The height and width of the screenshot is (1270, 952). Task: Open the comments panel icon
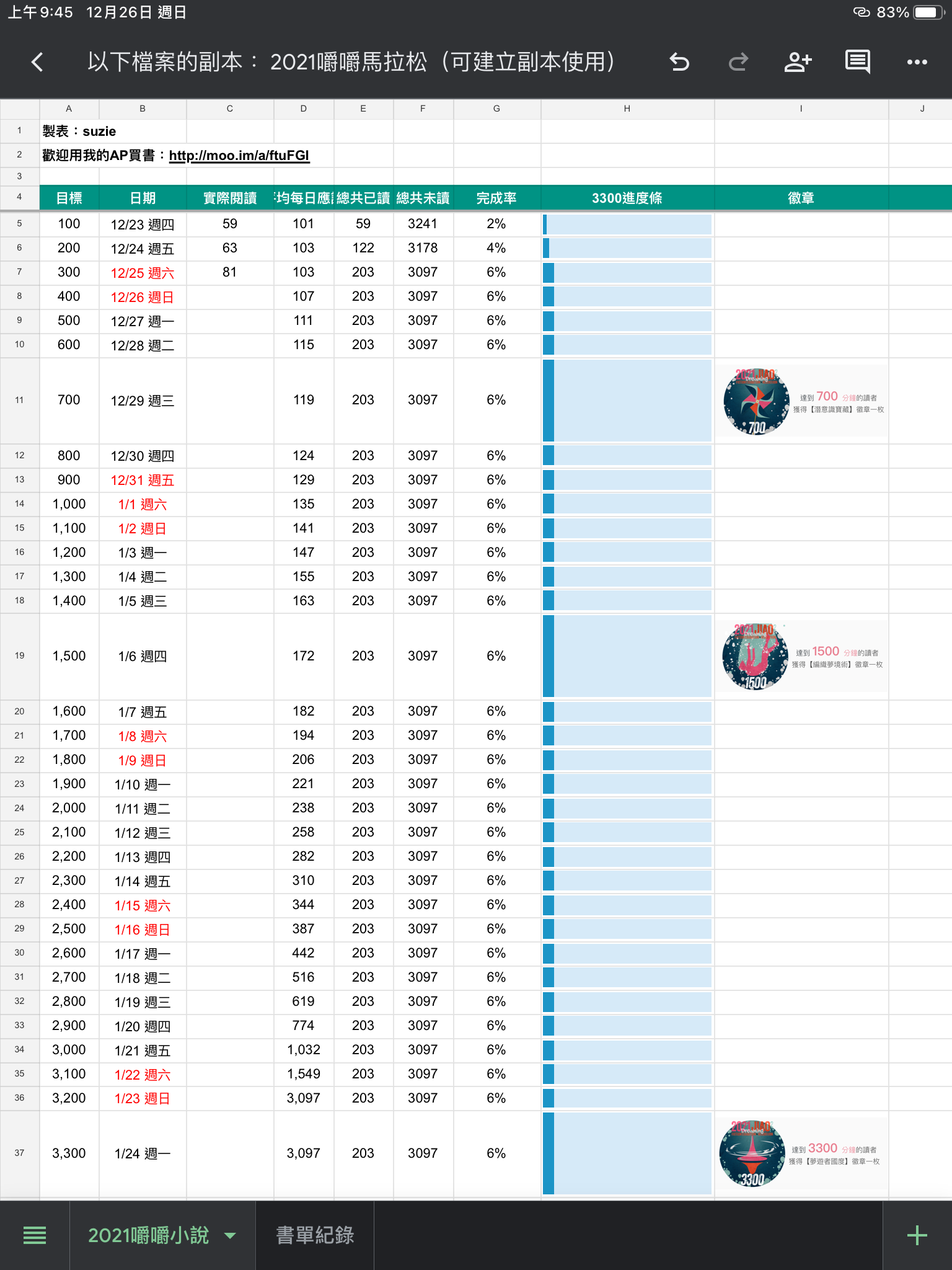(x=858, y=62)
